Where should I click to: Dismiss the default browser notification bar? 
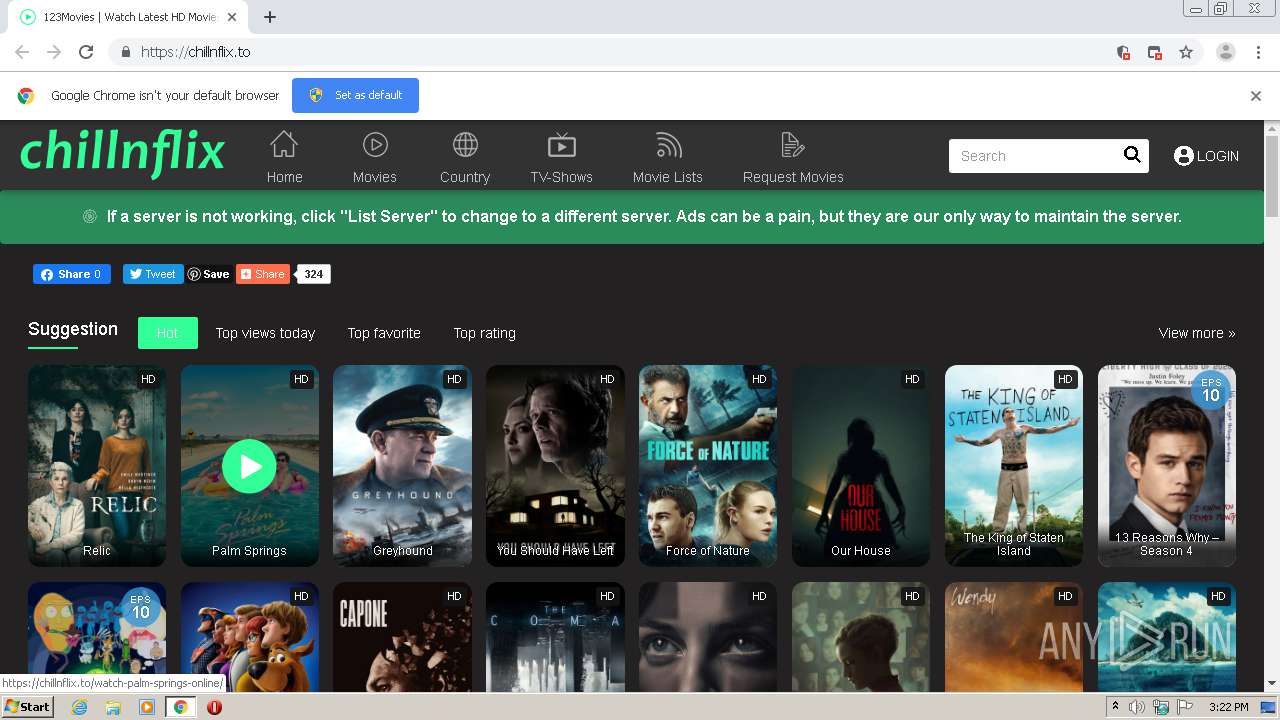(1256, 96)
